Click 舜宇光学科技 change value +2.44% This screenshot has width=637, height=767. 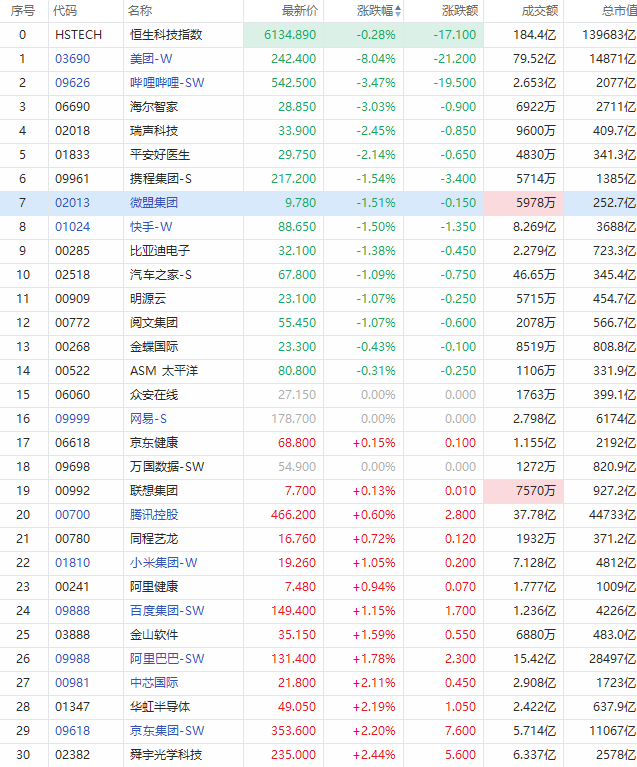(374, 754)
